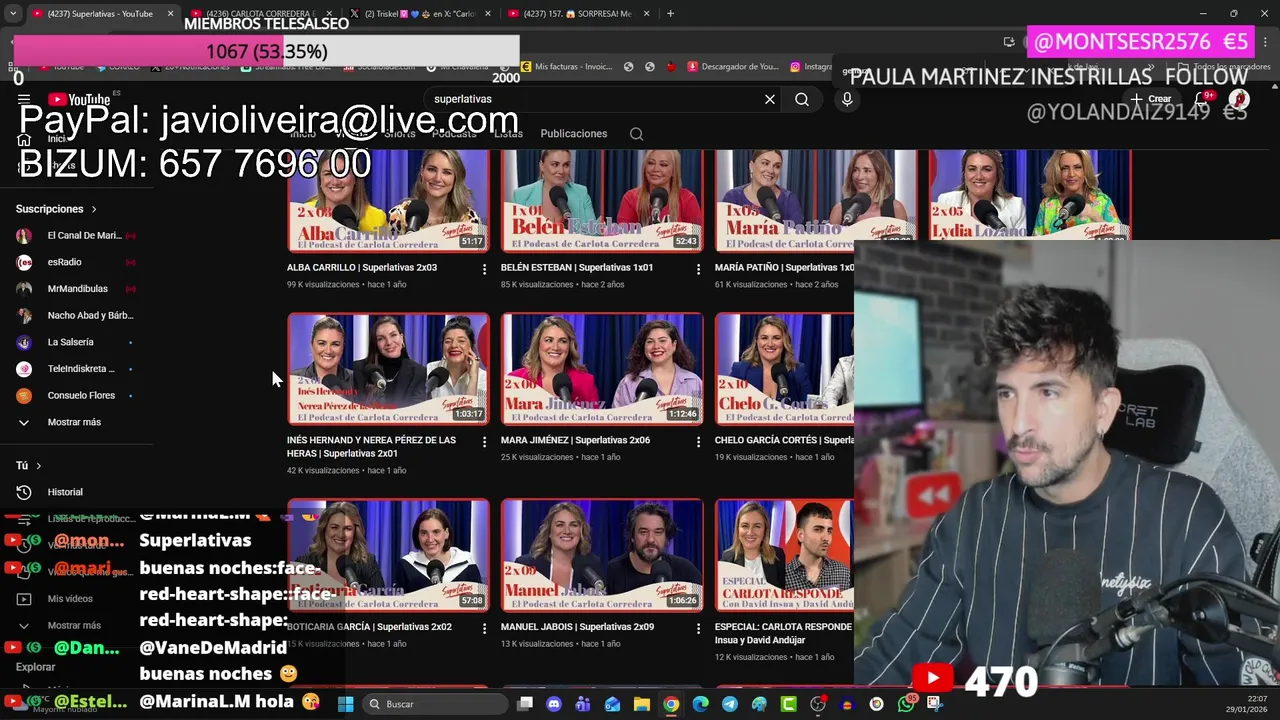Play the Mara Jiménez video thumbnail
The image size is (1280, 720).
pyautogui.click(x=602, y=369)
